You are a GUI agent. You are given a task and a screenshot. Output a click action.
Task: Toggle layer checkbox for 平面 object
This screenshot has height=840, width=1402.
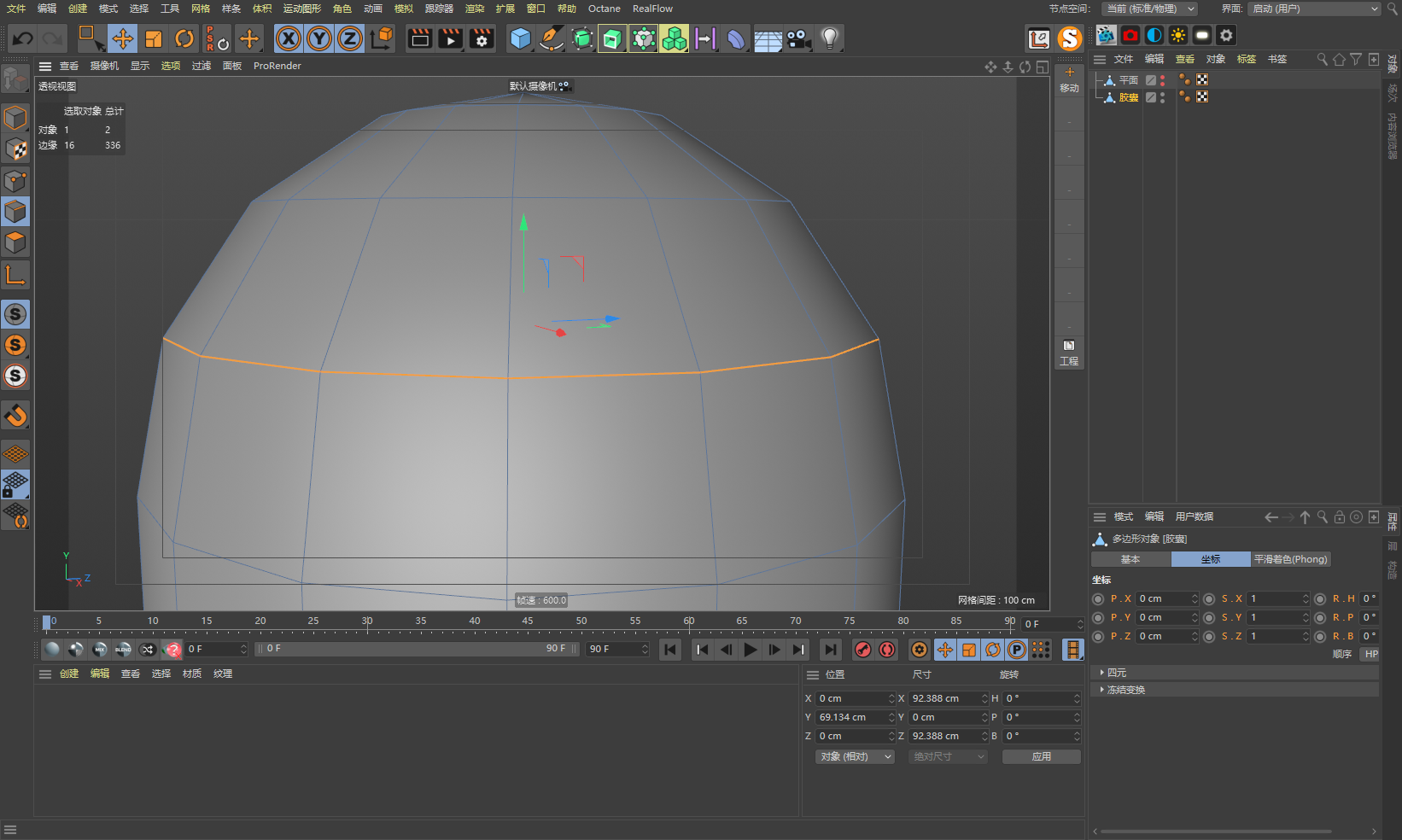(1151, 80)
